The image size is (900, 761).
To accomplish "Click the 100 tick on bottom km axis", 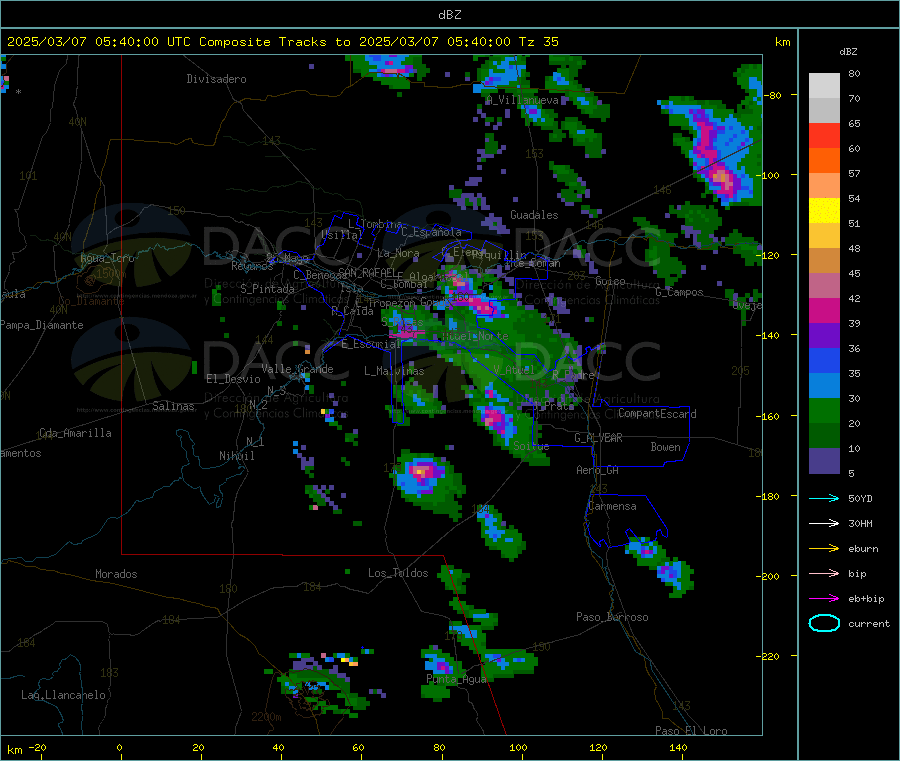I will coord(518,747).
